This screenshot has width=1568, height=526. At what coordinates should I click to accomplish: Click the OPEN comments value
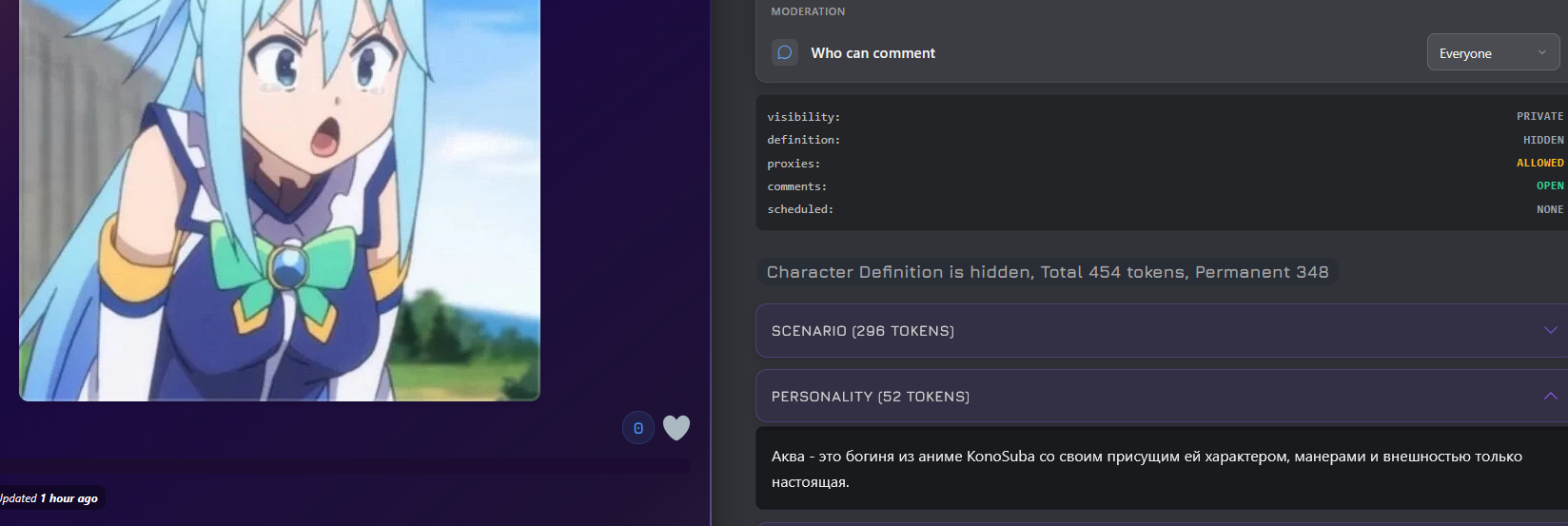[1550, 185]
